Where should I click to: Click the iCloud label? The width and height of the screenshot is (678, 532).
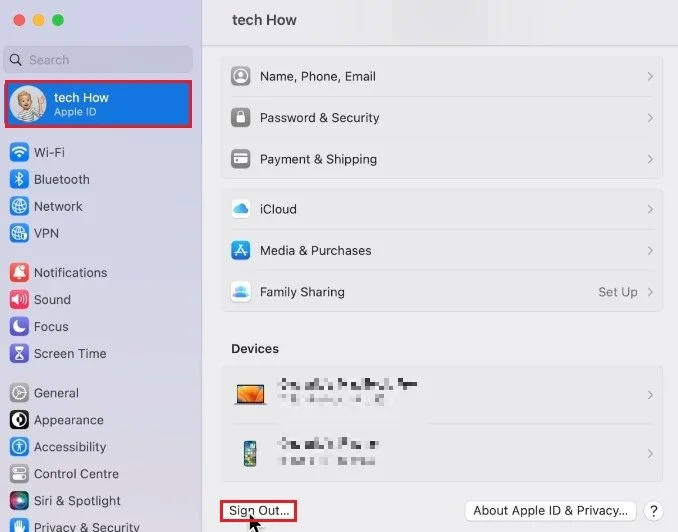[x=278, y=209]
